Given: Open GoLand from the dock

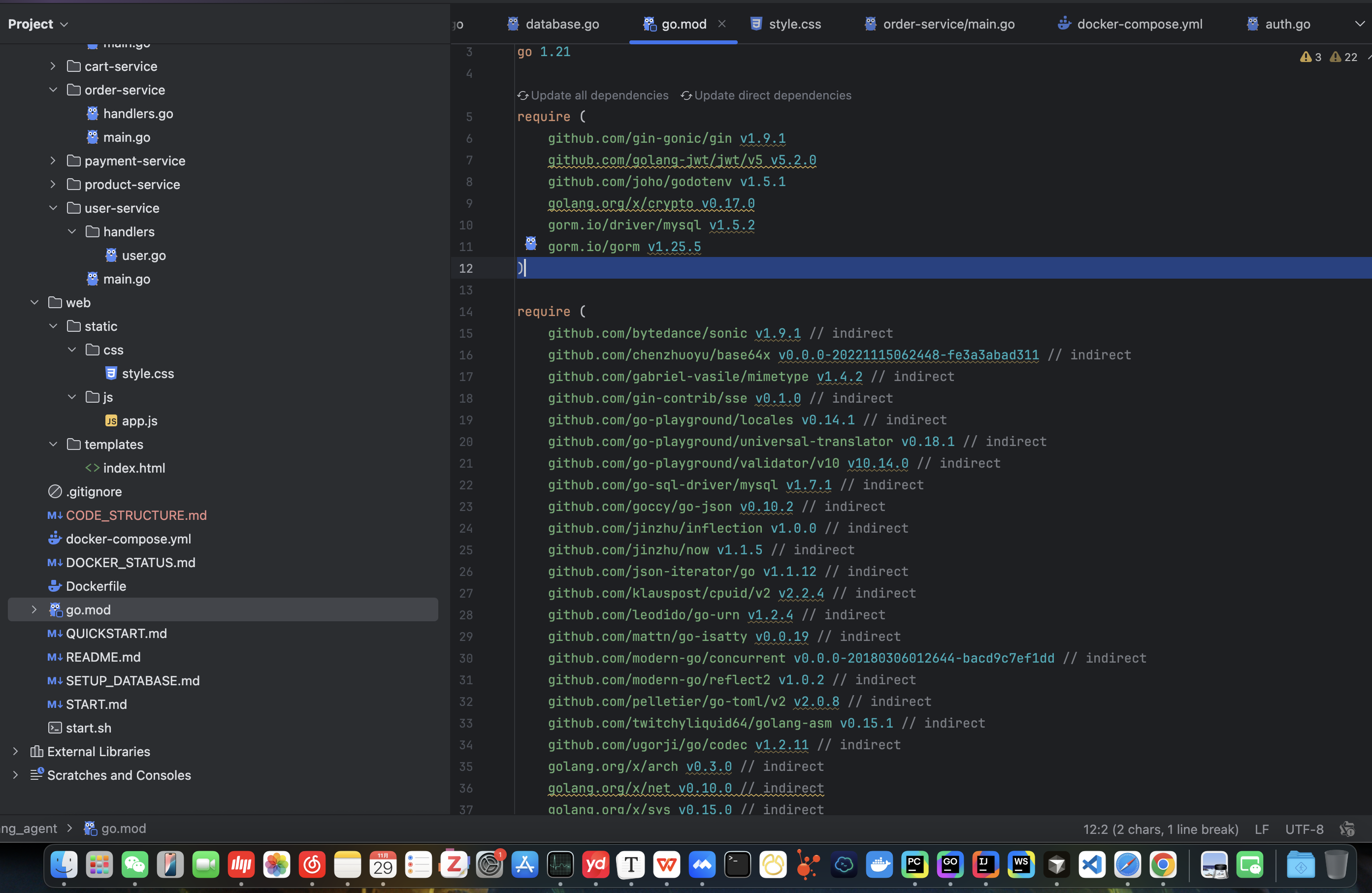Looking at the screenshot, I should (950, 864).
